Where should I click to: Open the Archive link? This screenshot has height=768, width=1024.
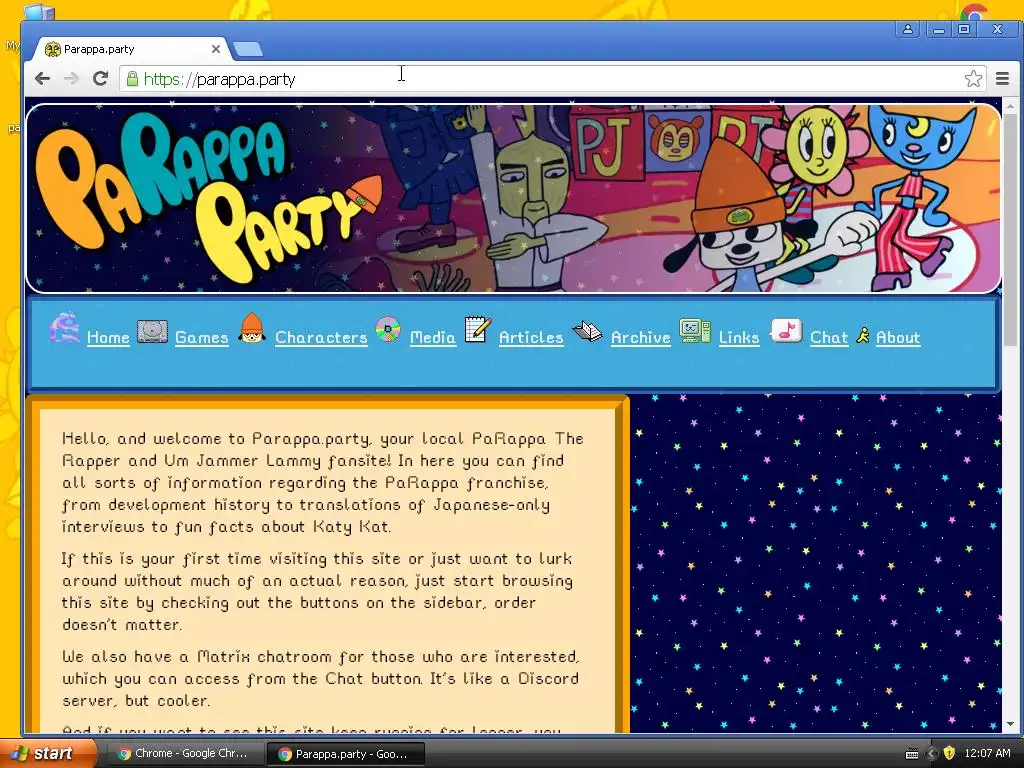tap(641, 338)
